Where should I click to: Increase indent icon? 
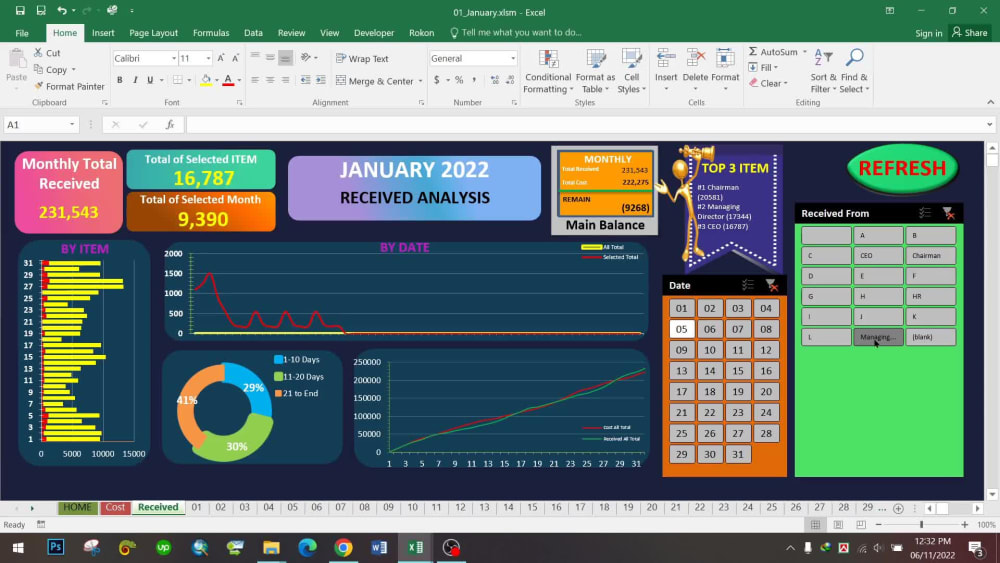[x=320, y=80]
